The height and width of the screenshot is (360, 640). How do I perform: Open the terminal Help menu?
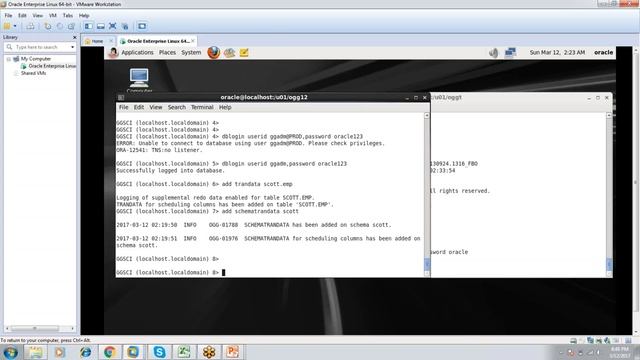coord(225,107)
